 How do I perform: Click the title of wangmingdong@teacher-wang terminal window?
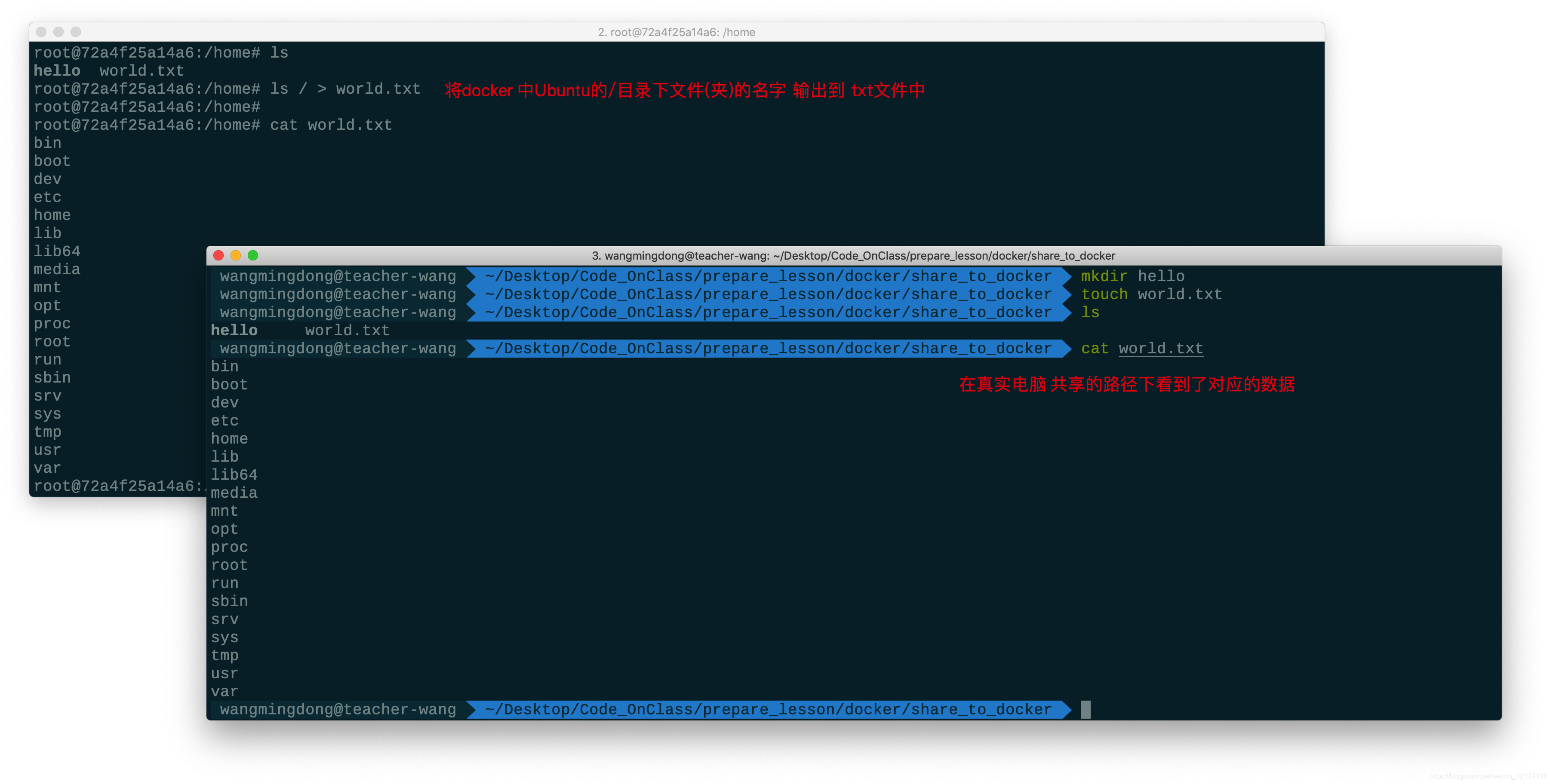pyautogui.click(x=853, y=255)
